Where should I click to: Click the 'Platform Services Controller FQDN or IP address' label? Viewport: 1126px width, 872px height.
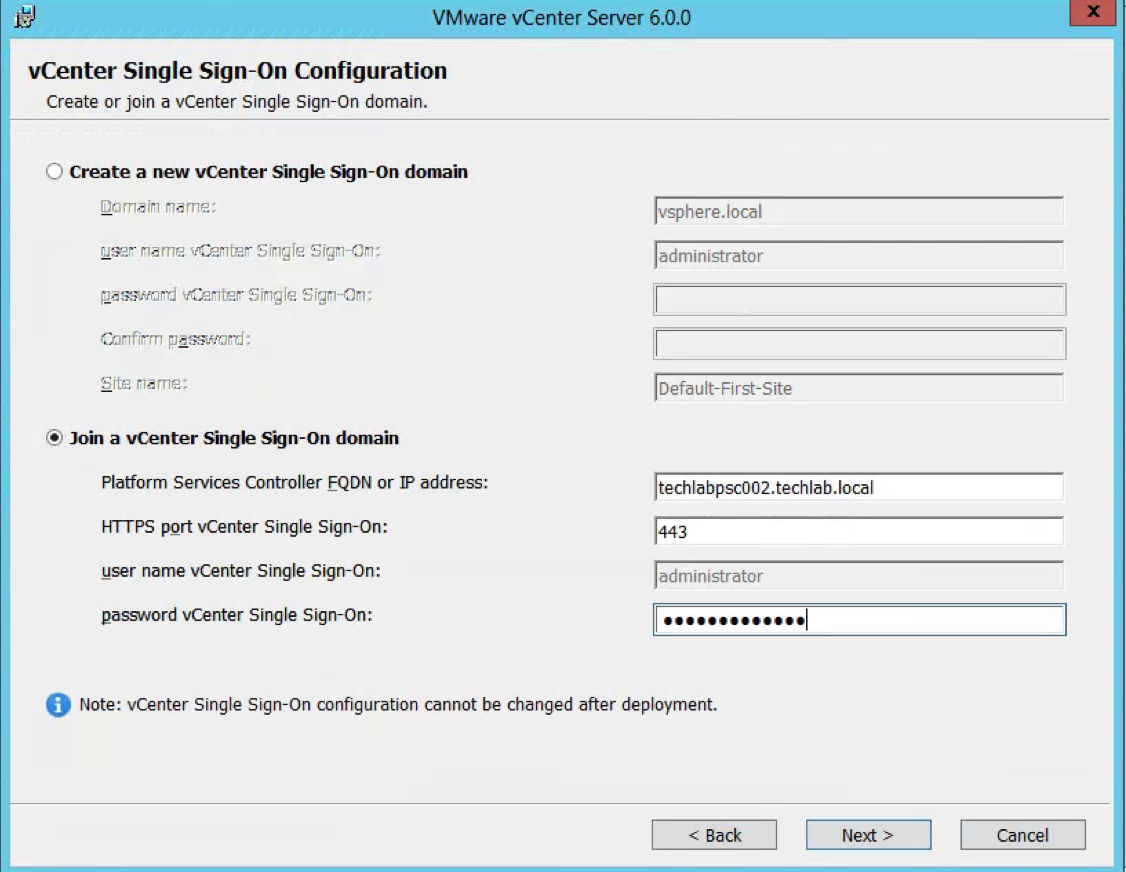click(294, 482)
